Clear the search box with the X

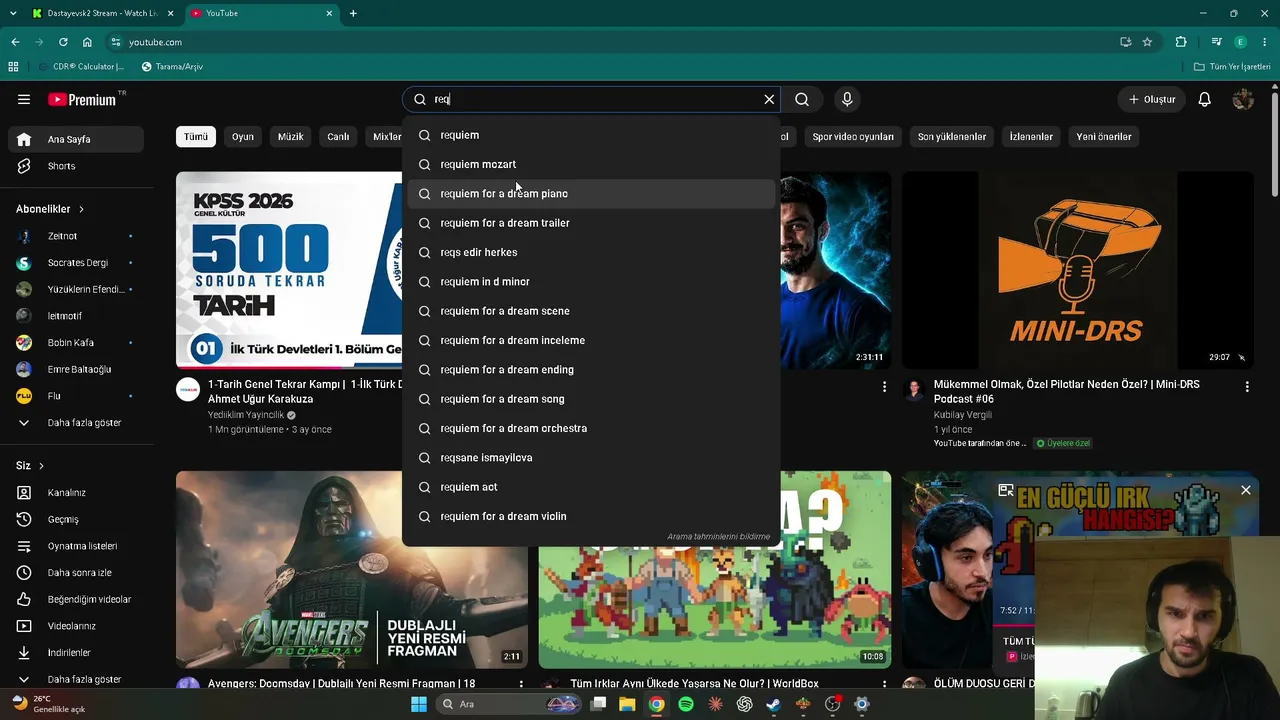769,99
